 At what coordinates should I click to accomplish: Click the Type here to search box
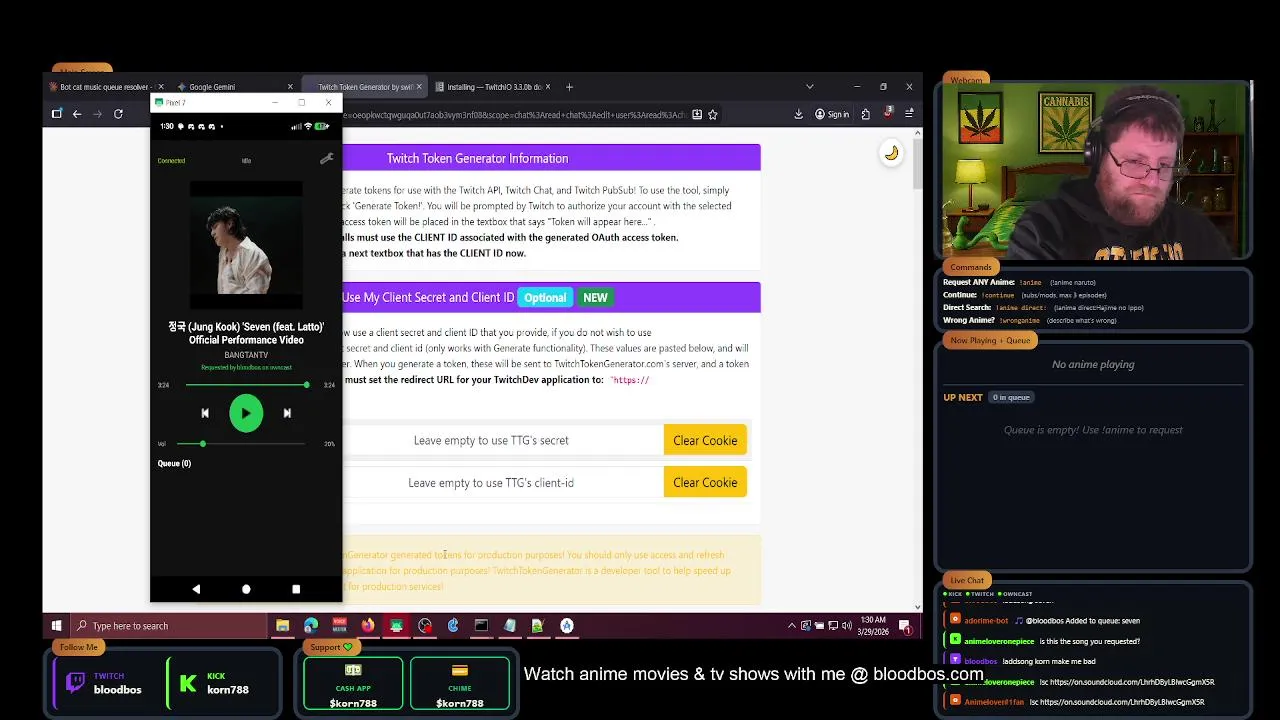point(170,626)
